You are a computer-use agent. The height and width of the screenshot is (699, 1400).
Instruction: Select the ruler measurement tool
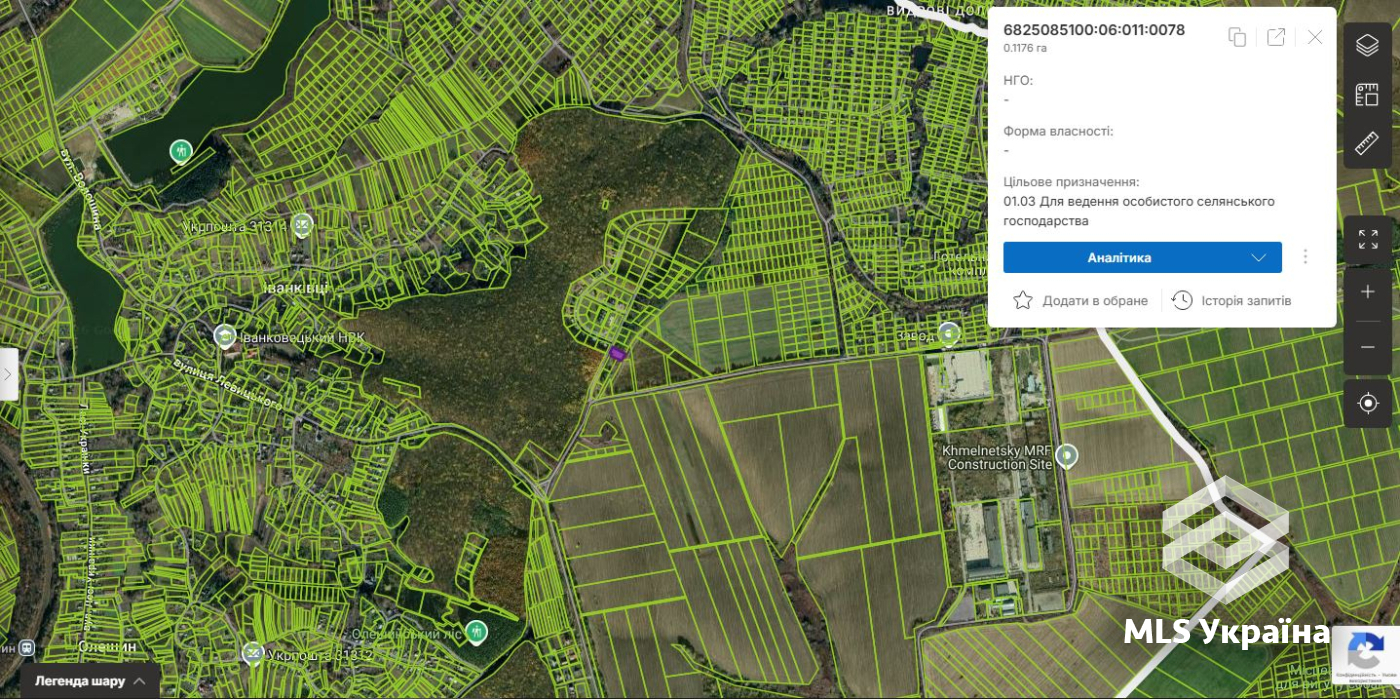(1367, 144)
